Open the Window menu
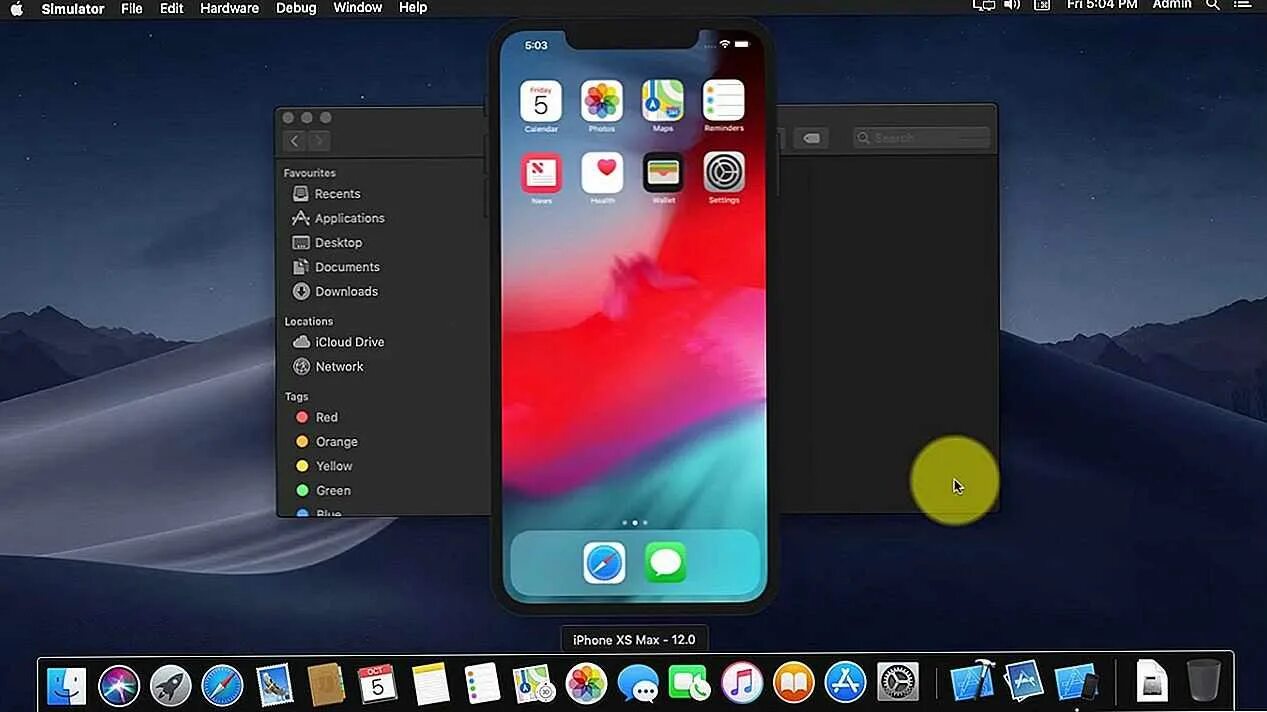The image size is (1267, 712). click(x=358, y=8)
